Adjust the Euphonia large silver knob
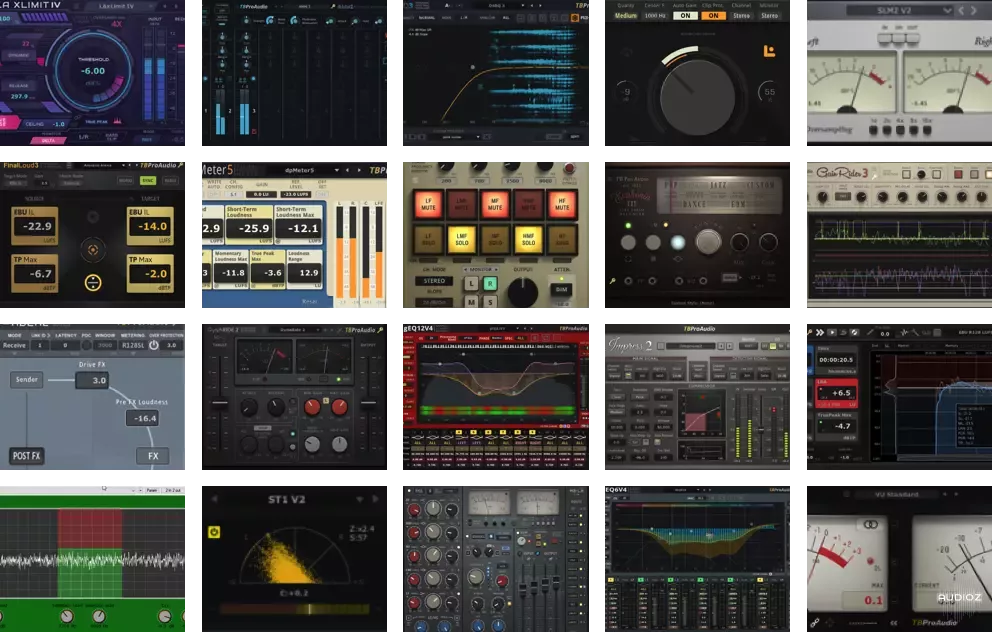The height and width of the screenshot is (632, 992). click(x=708, y=242)
